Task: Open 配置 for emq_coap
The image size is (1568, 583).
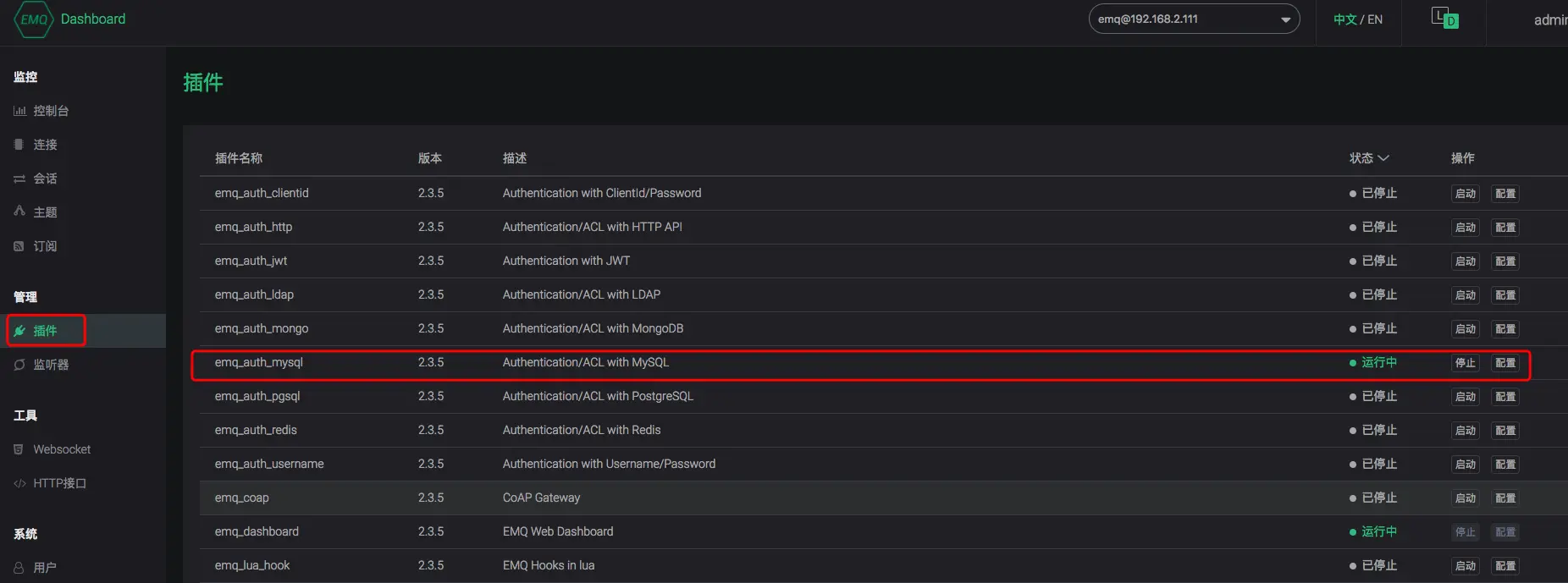Action: (1505, 498)
